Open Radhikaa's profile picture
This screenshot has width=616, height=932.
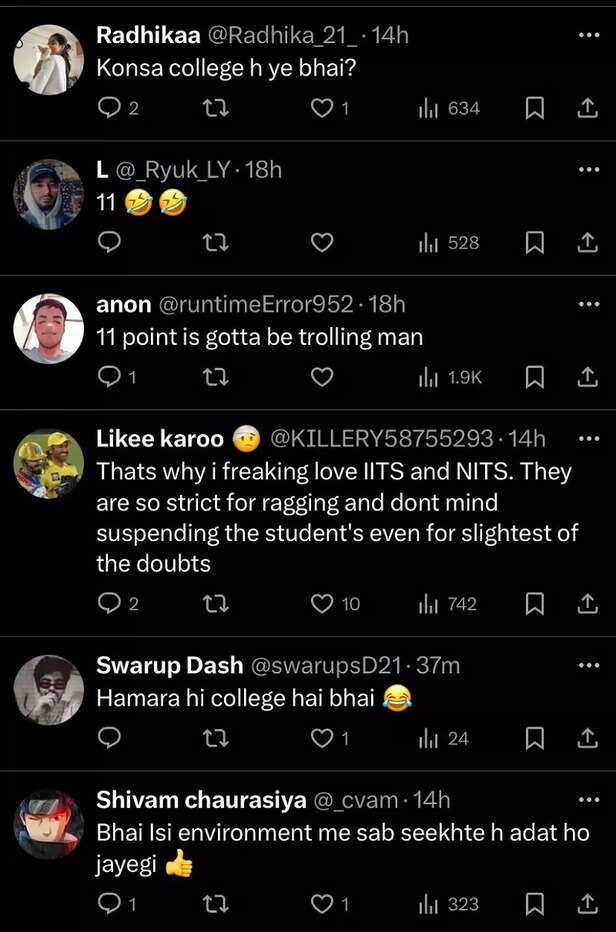[48, 60]
